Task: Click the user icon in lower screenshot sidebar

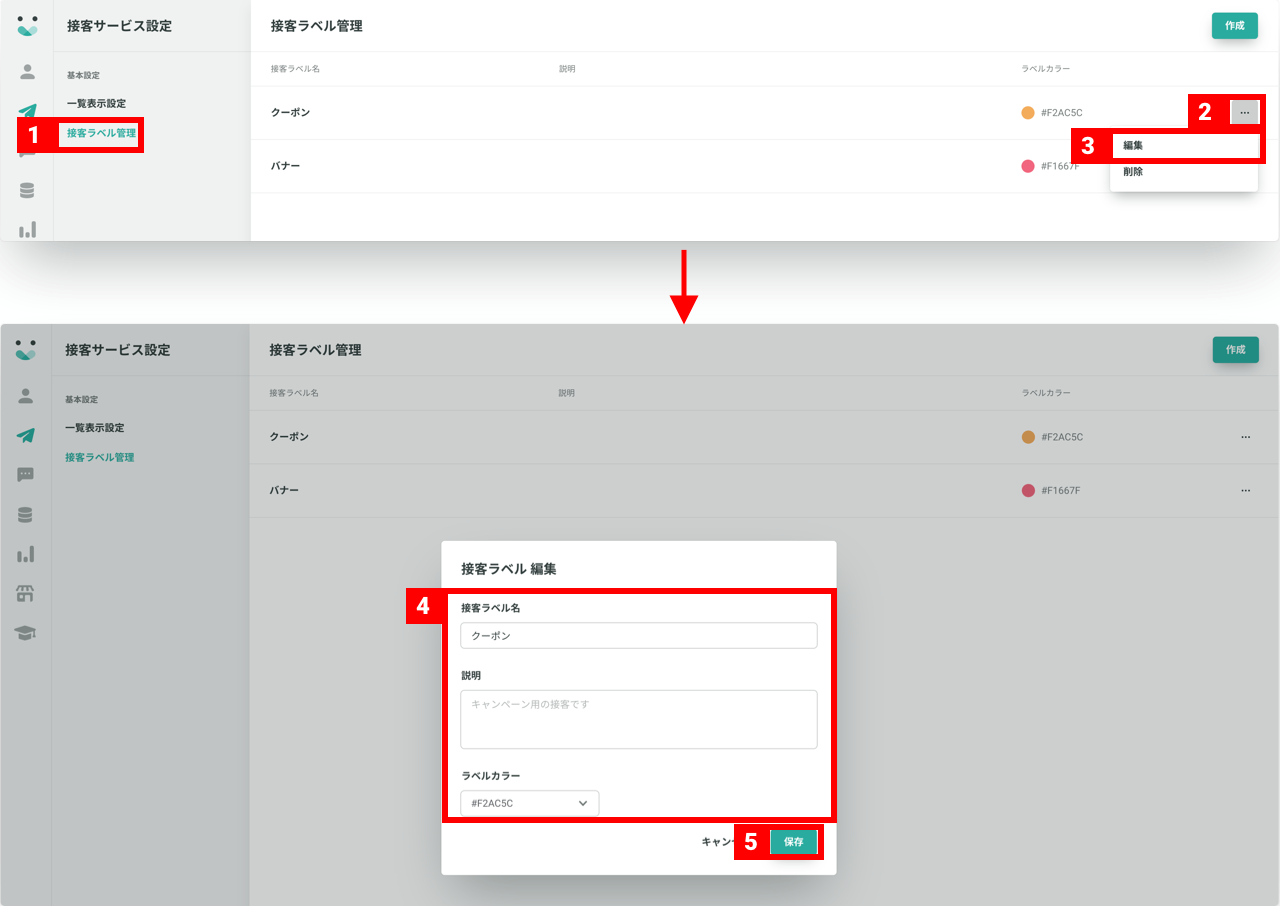Action: [x=26, y=395]
